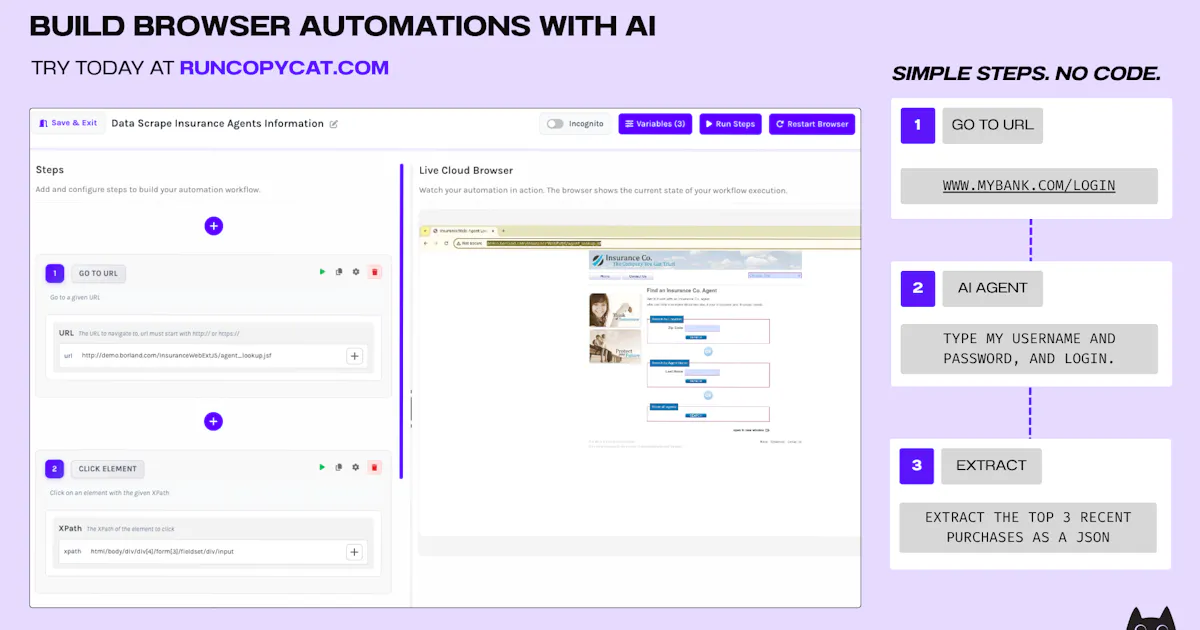Click the xpath input field of step 2
The image size is (1200, 630).
(x=213, y=551)
